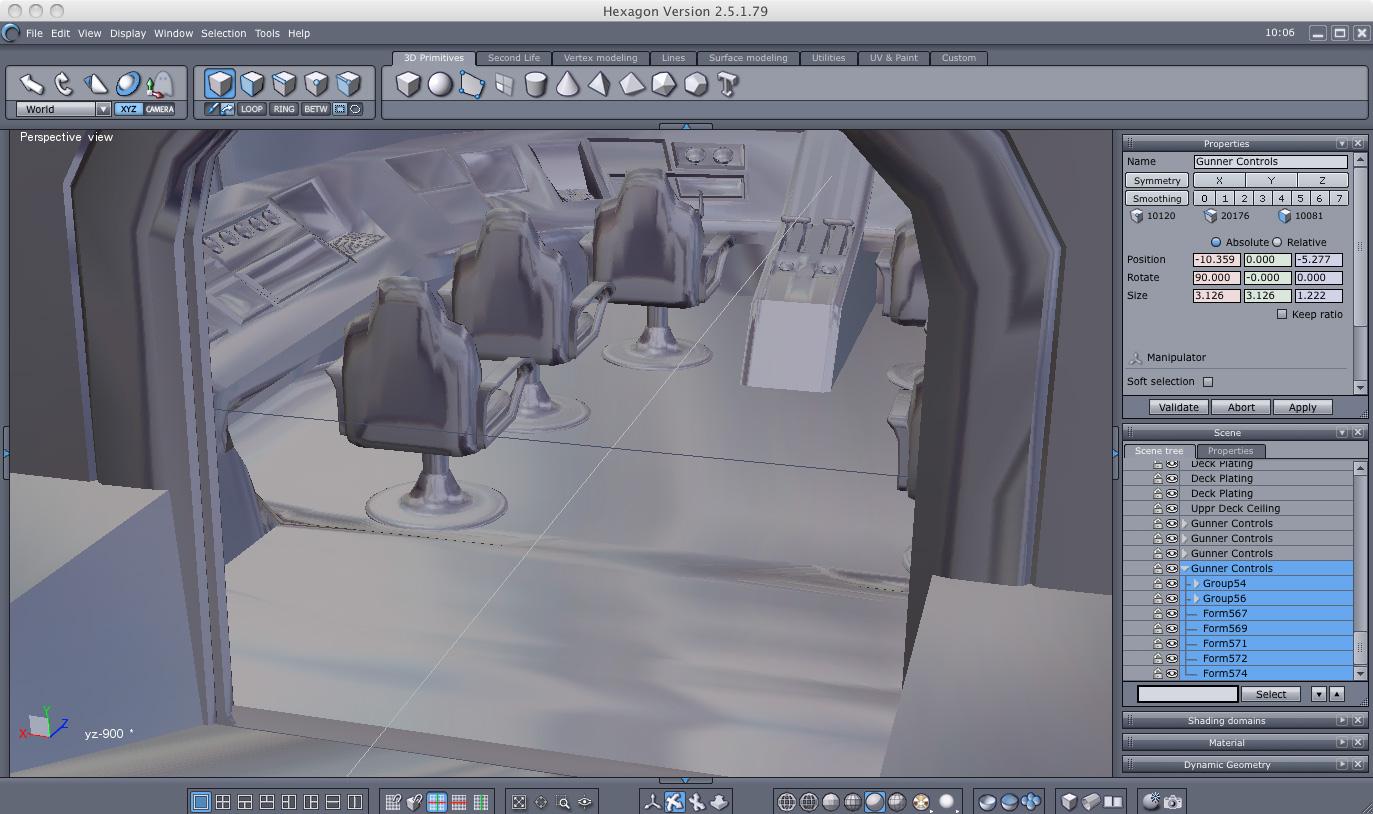Expand the Group56 tree node
Screen dimensions: 1373x814
(1196, 598)
